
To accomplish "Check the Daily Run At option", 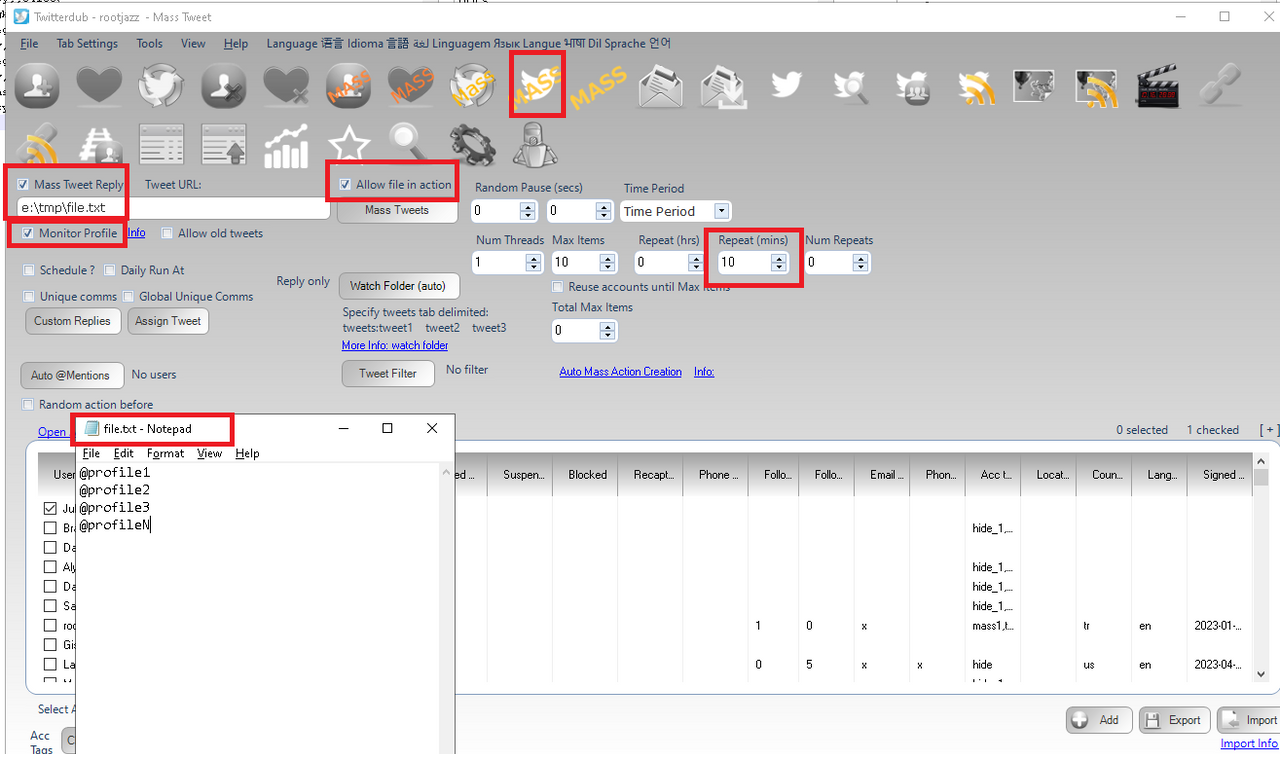I will pos(110,270).
